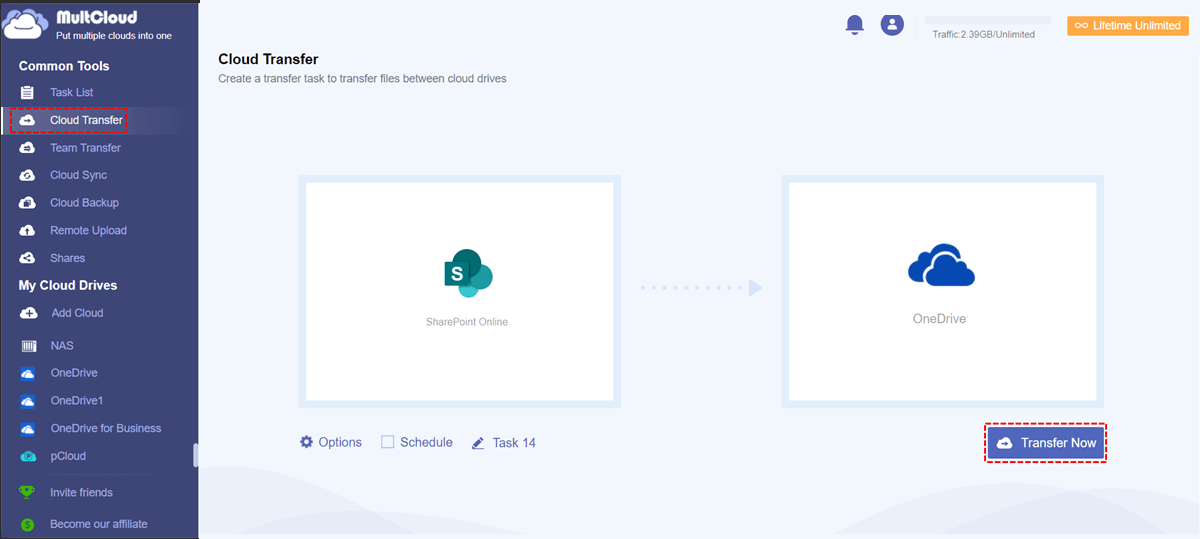Open Cloud Backup menu item
This screenshot has height=539, width=1200.
click(84, 203)
